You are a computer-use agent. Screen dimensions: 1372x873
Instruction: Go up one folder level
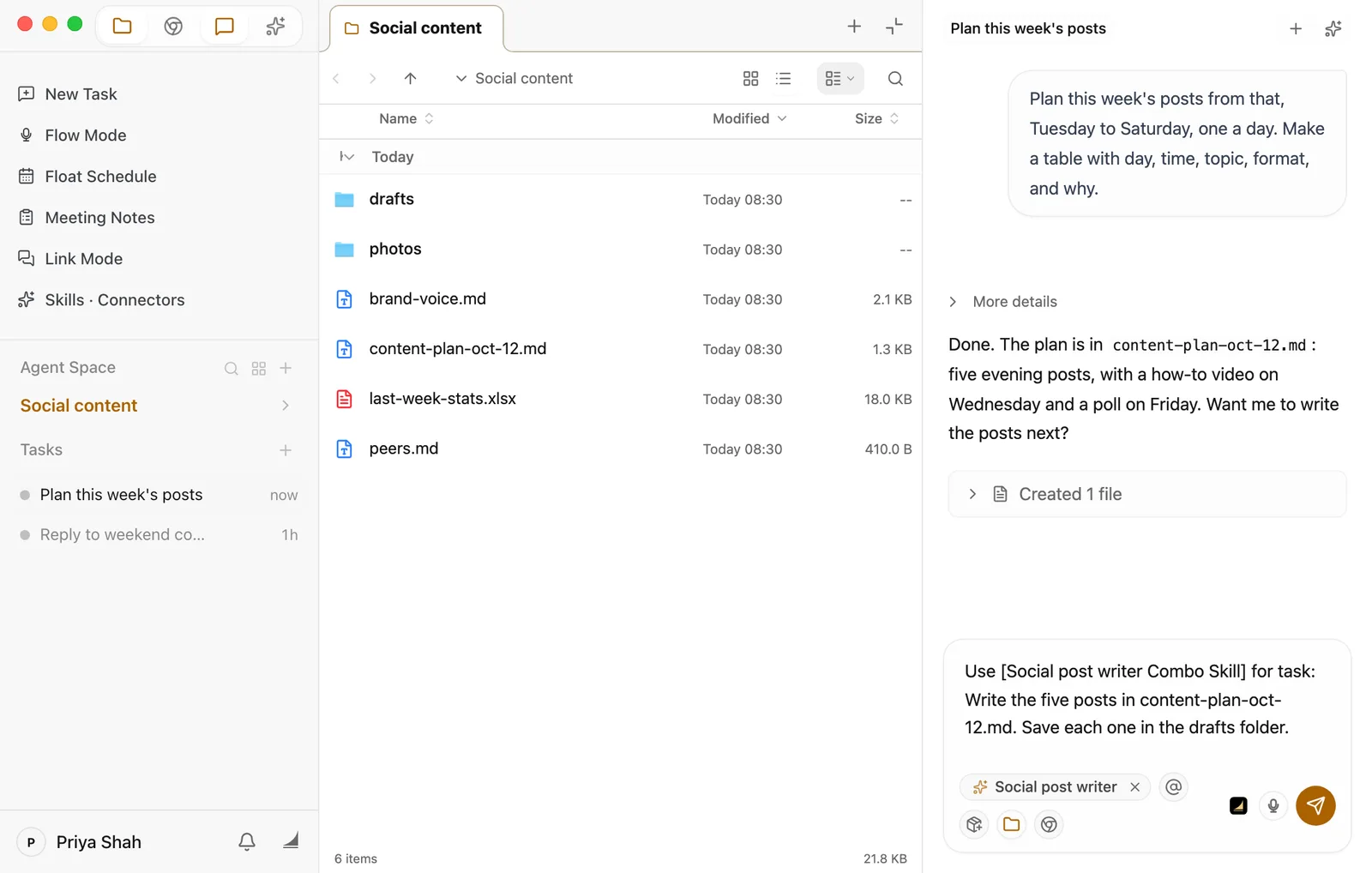tap(411, 79)
